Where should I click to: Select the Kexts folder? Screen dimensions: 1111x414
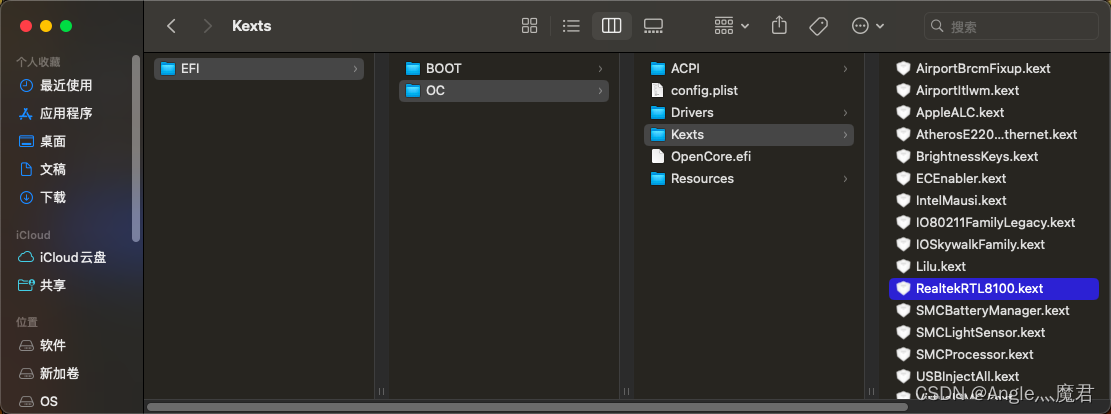click(749, 135)
